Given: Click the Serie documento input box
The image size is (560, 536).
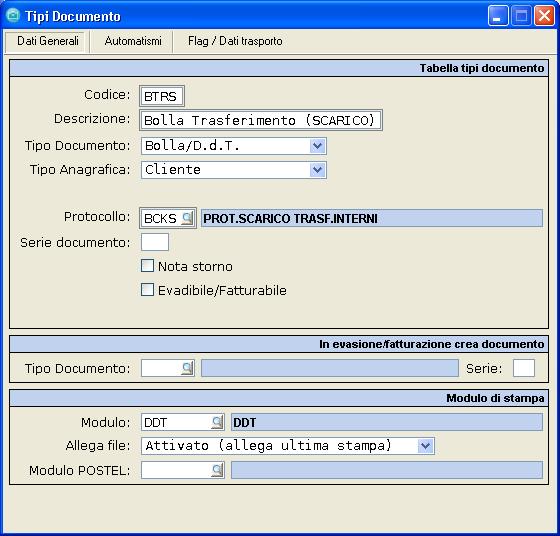Looking at the screenshot, I should point(155,242).
